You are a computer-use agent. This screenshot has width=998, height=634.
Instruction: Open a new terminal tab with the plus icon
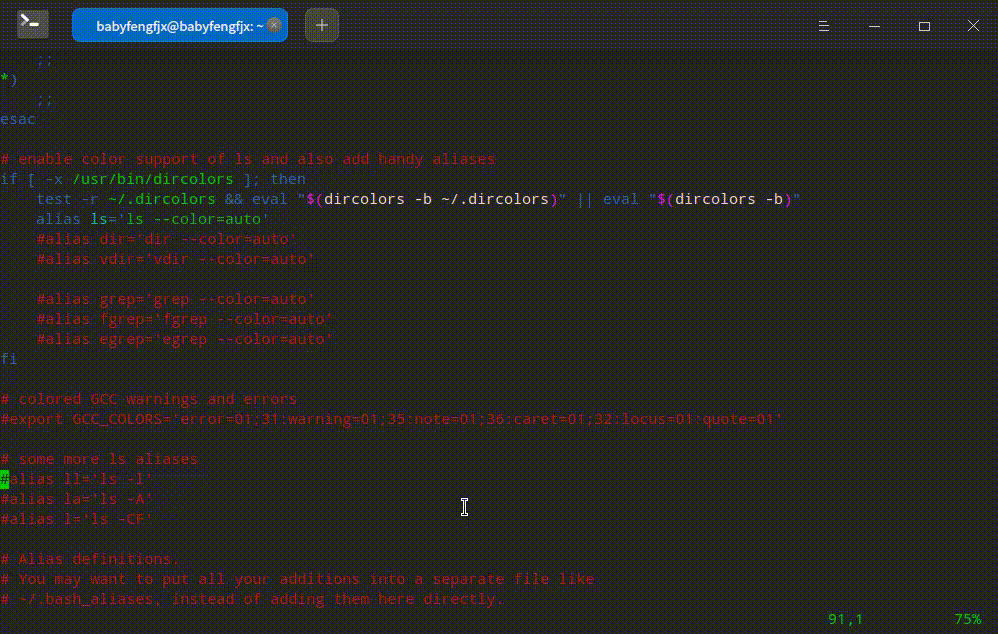[x=321, y=24]
